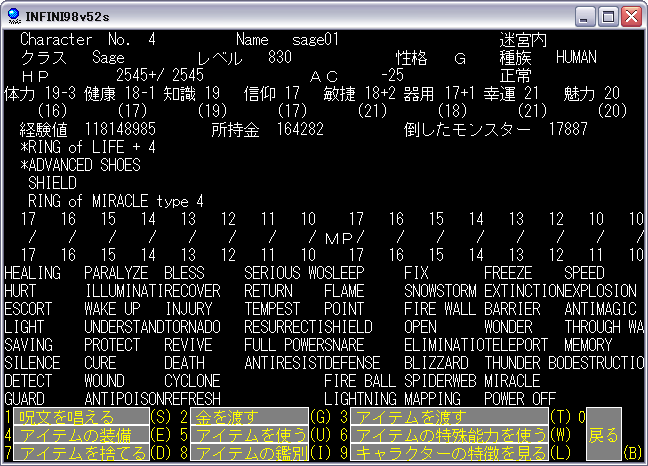Click the FIRE BALL spell name
This screenshot has width=648, height=466.
[360, 381]
